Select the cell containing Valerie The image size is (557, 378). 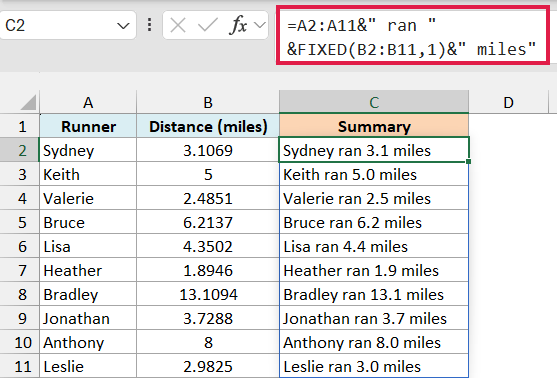[88, 198]
